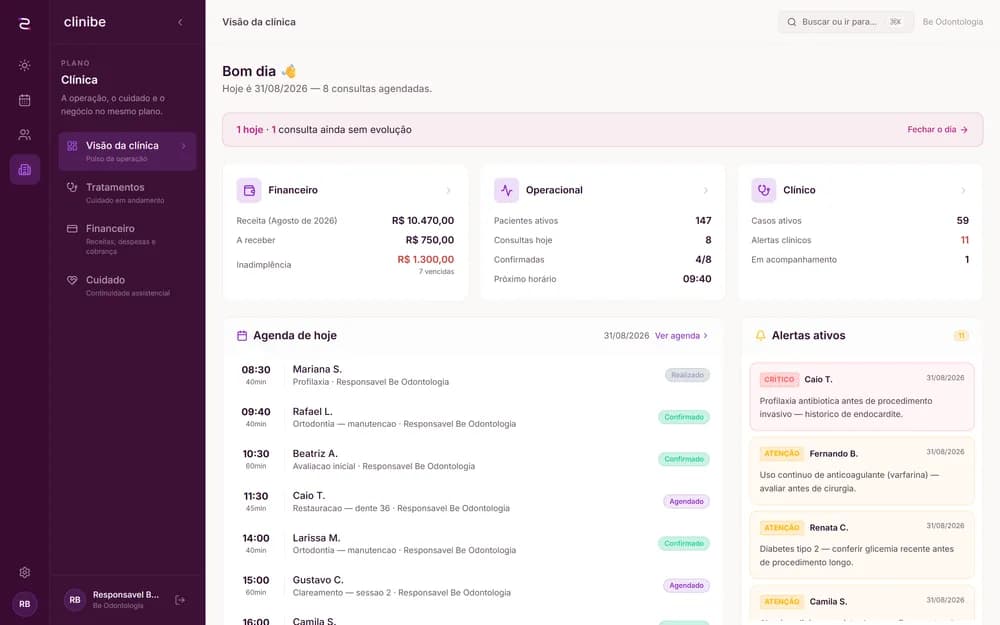Select the clinic building icon in the left rail
This screenshot has height=625, width=1000.
coord(24,169)
